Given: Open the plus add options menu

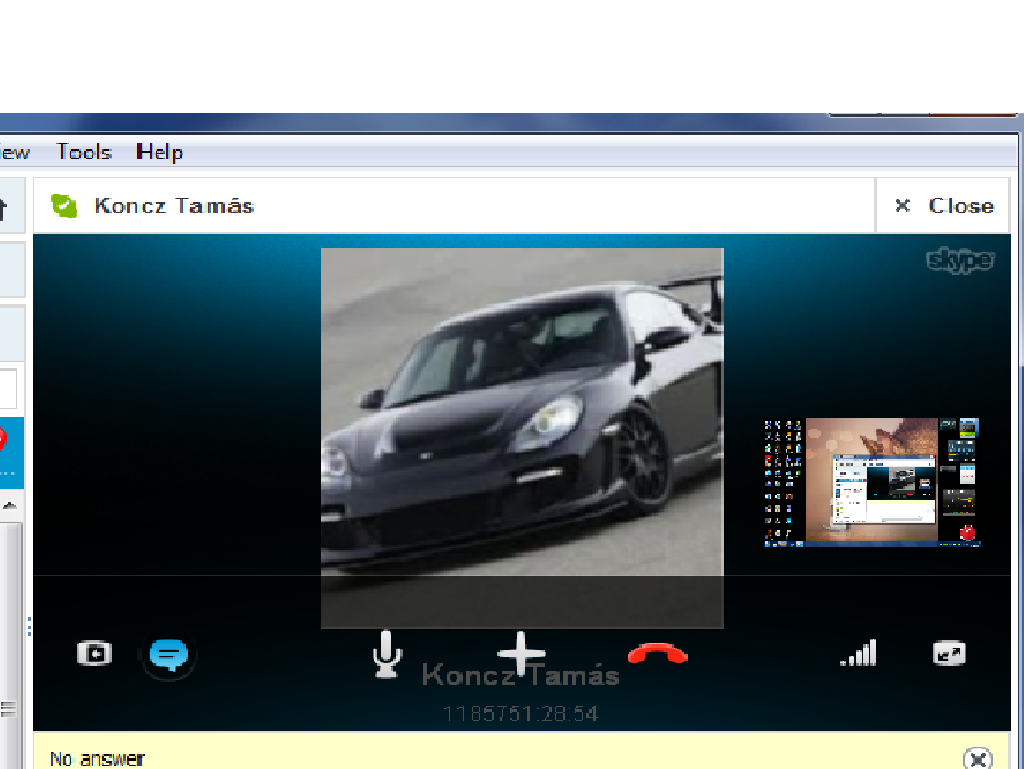Looking at the screenshot, I should pyautogui.click(x=522, y=654).
